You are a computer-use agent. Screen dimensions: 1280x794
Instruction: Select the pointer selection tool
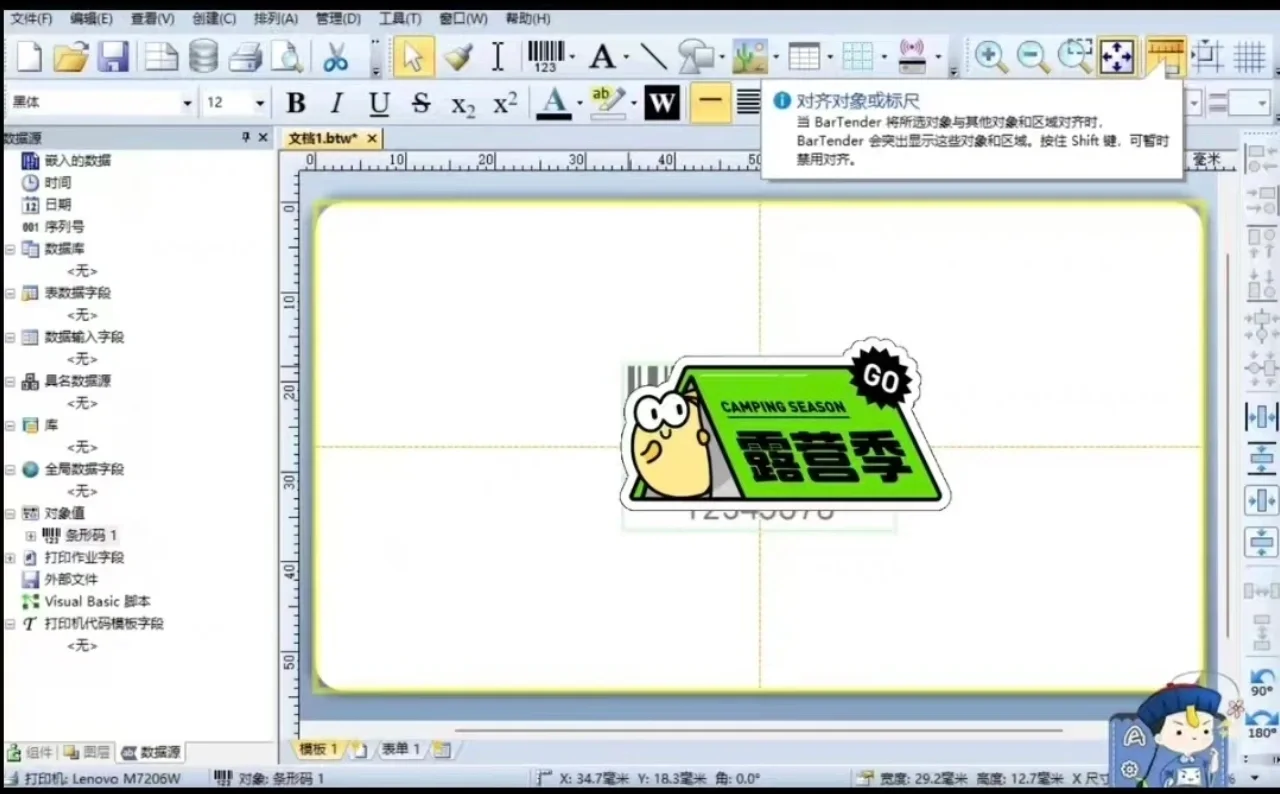(414, 56)
